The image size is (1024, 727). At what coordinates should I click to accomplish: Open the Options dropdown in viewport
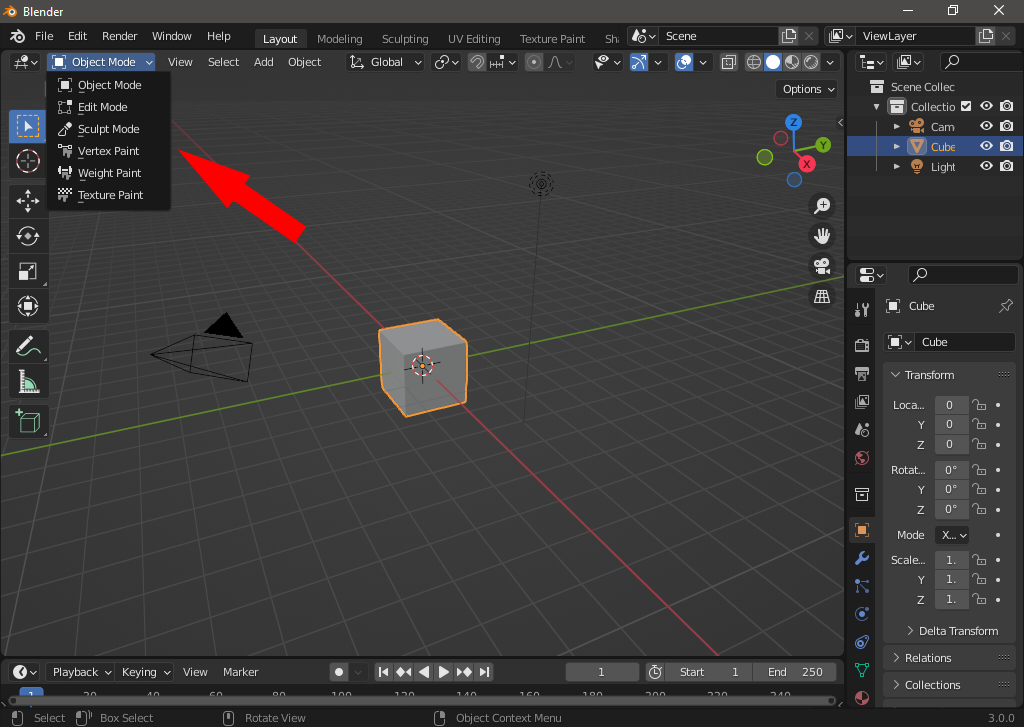(x=808, y=89)
